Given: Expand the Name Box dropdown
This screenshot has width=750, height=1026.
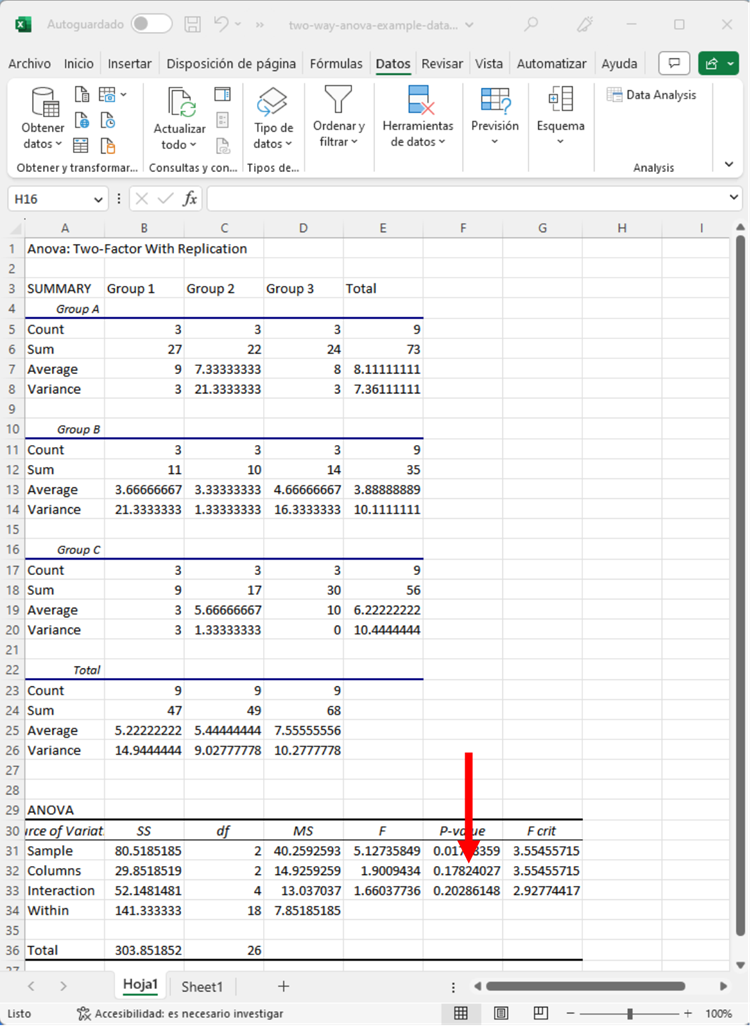Looking at the screenshot, I should [97, 199].
